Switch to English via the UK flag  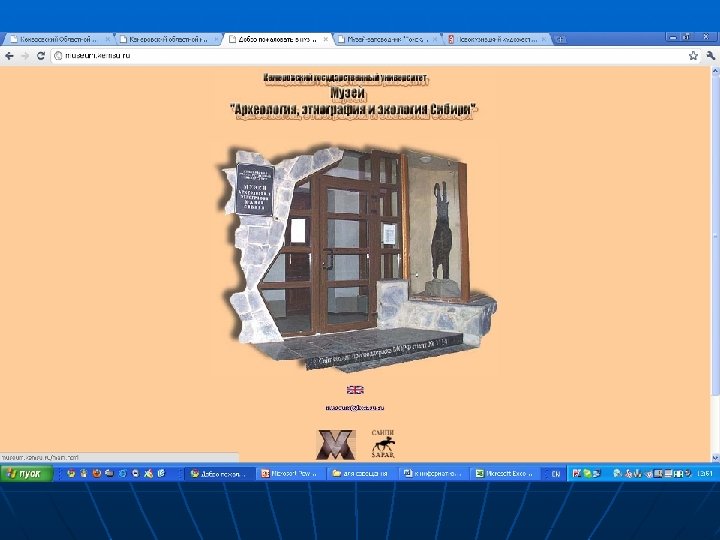click(x=355, y=390)
